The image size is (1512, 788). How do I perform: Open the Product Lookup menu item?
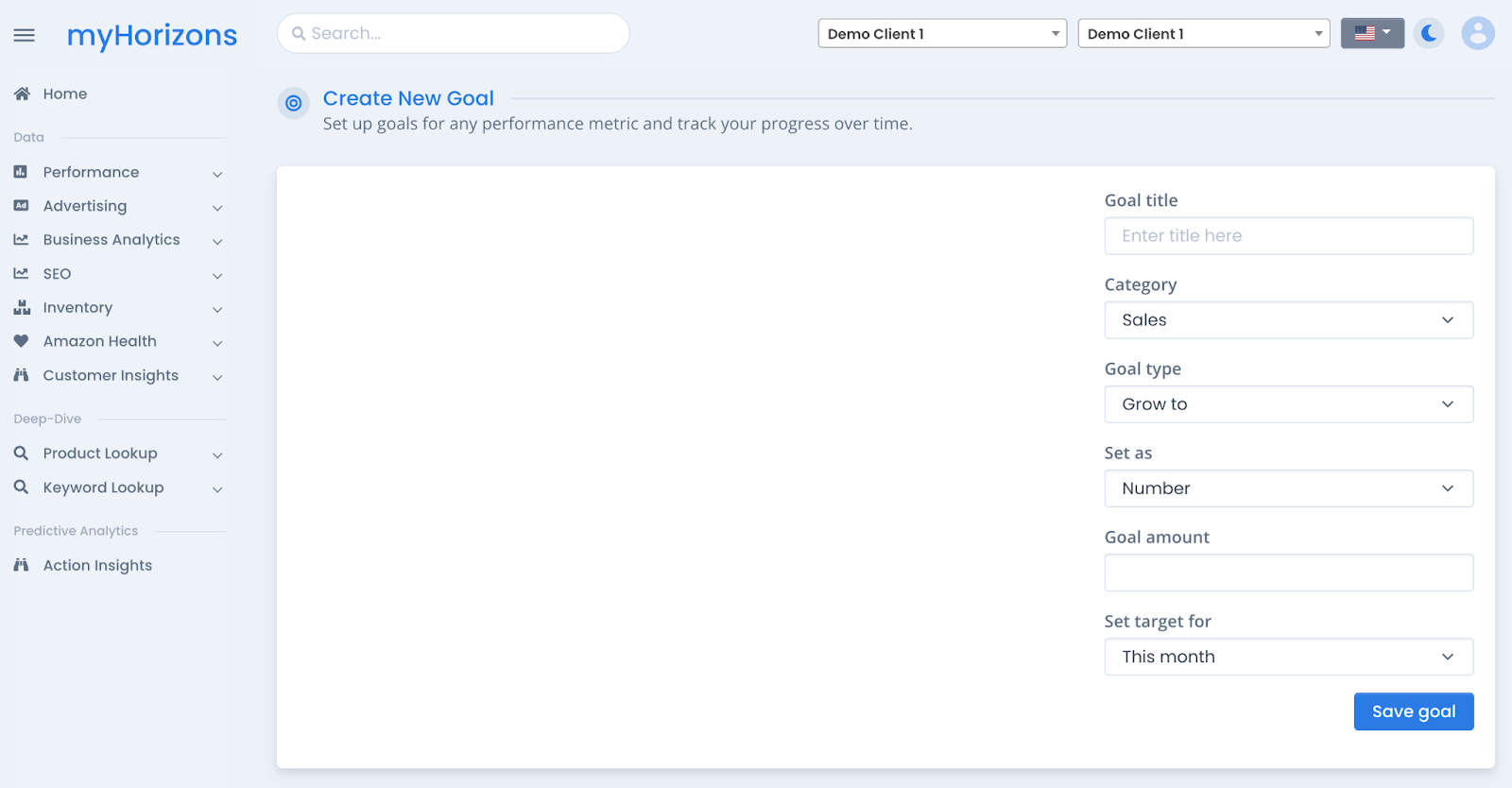[x=100, y=454]
